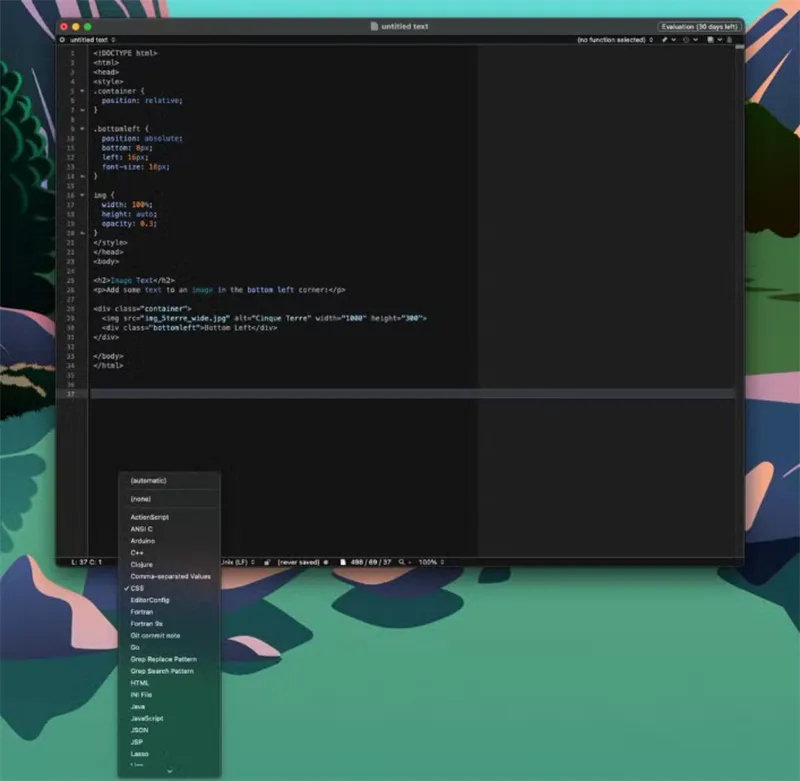Click the magnifier zoom icon in status bar
The height and width of the screenshot is (781, 800).
coord(402,562)
